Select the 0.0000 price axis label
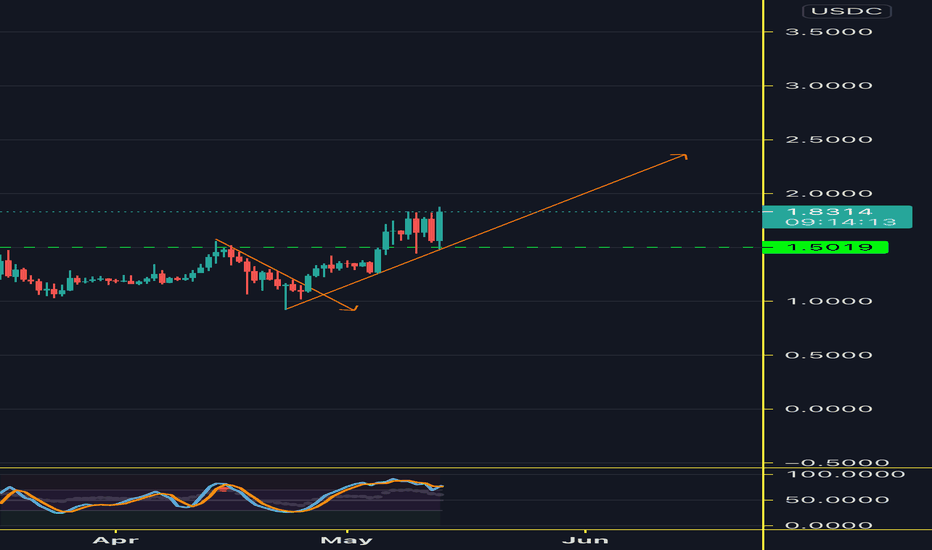Viewport: 932px width, 550px height. tap(829, 409)
